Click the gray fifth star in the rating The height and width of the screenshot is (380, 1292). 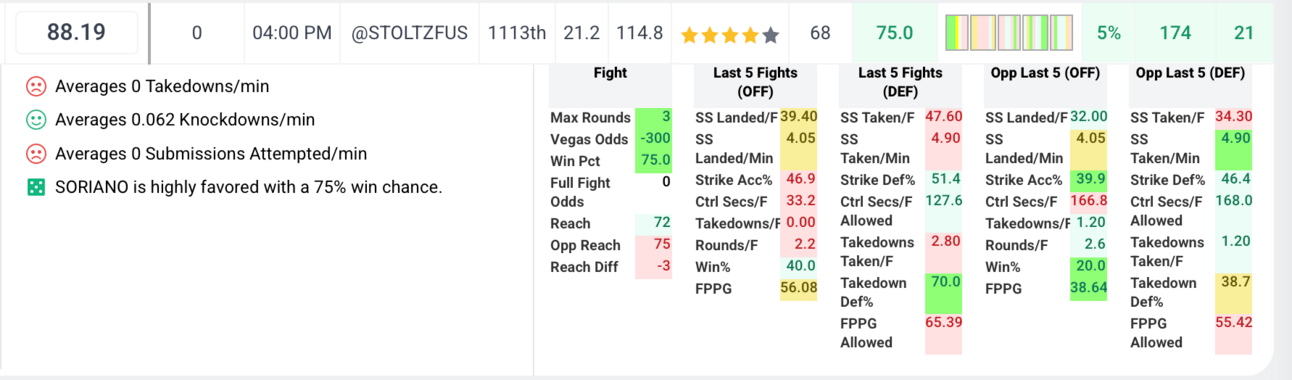point(770,34)
